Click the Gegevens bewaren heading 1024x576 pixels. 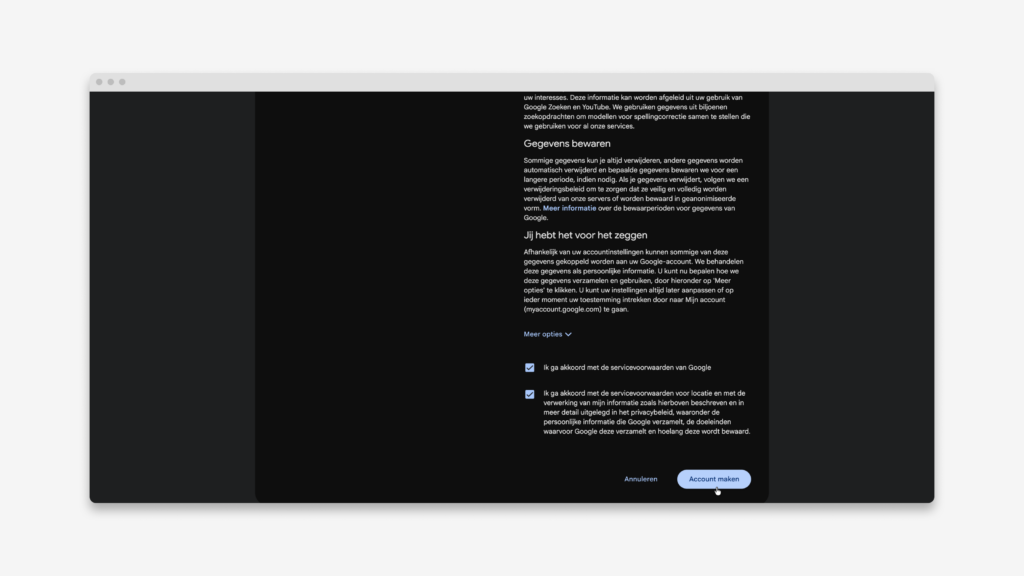[567, 144]
